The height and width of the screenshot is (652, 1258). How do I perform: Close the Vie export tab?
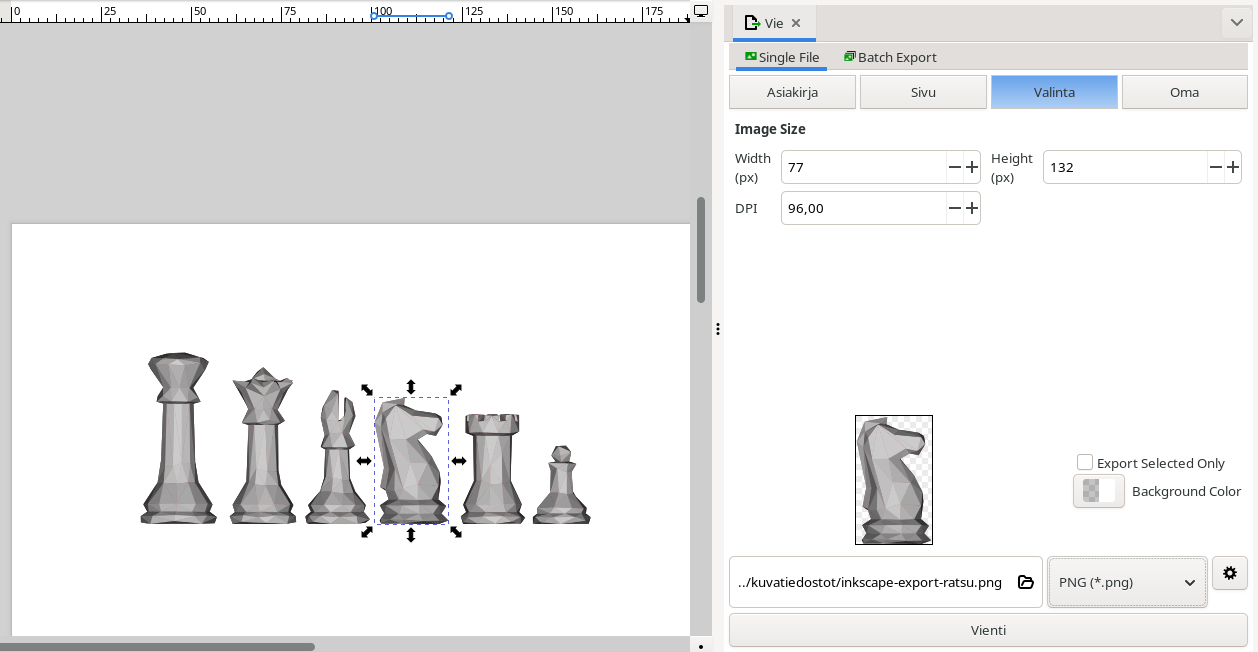[796, 23]
